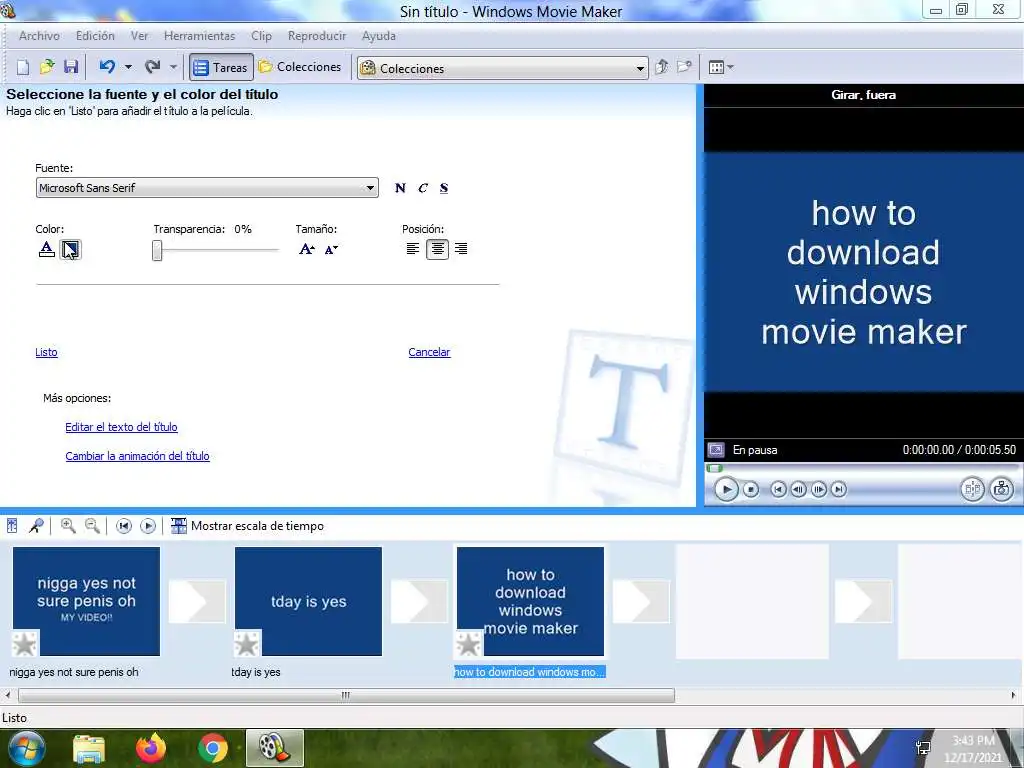Screen dimensions: 1024x768
Task: Open Chrome from the taskbar
Action: (x=212, y=748)
